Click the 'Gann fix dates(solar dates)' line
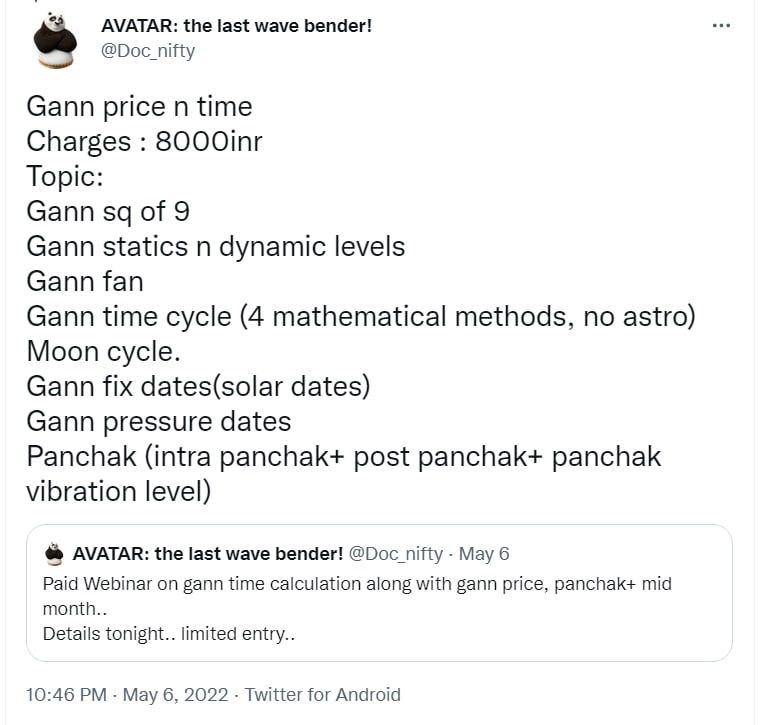The height and width of the screenshot is (725, 763). 199,386
